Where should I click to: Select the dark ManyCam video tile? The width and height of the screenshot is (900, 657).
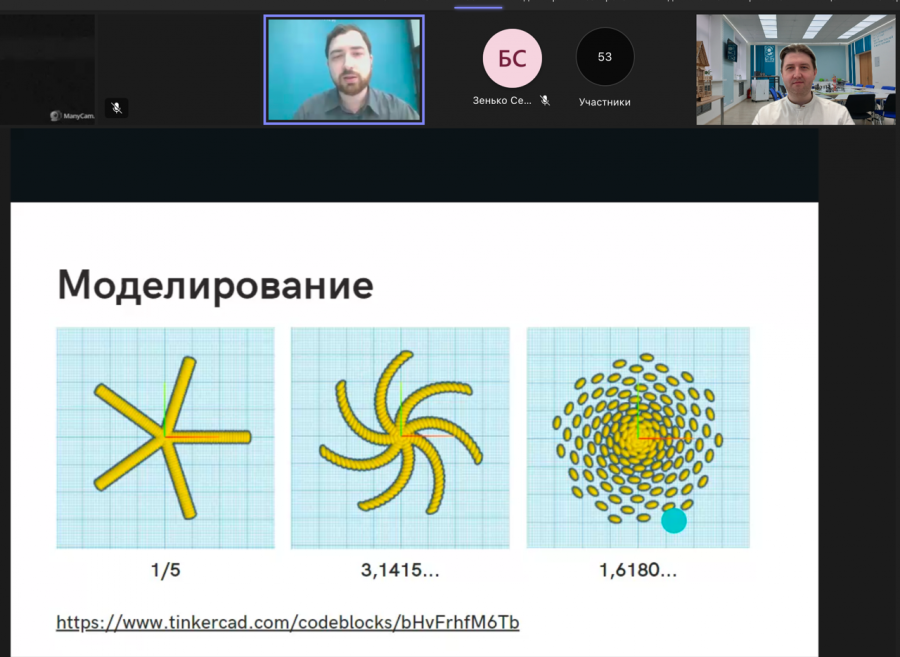48,69
